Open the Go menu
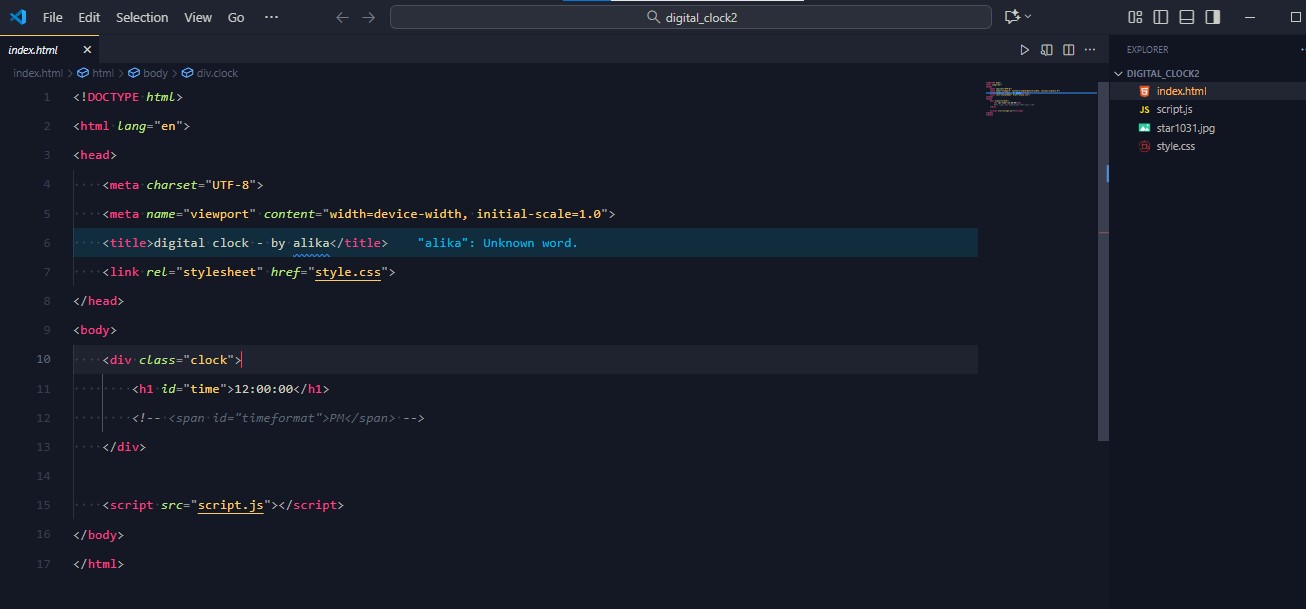 (236, 17)
